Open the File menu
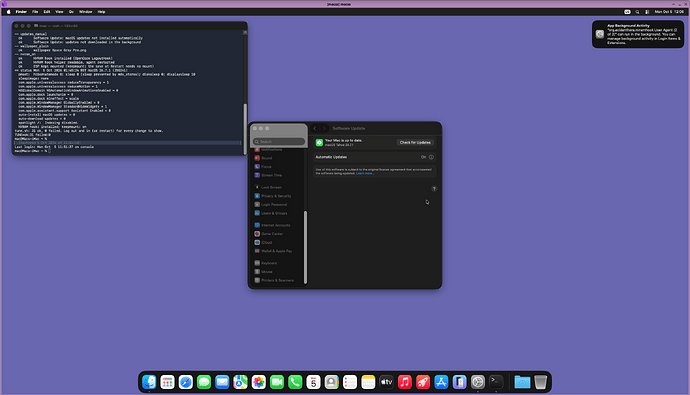Screen dimensions: 690x395 coord(35,12)
